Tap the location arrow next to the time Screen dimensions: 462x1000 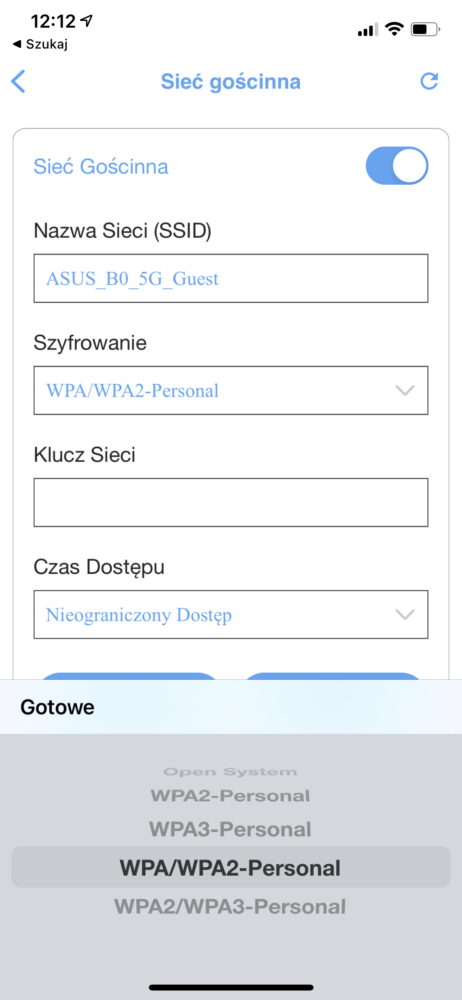tap(87, 20)
